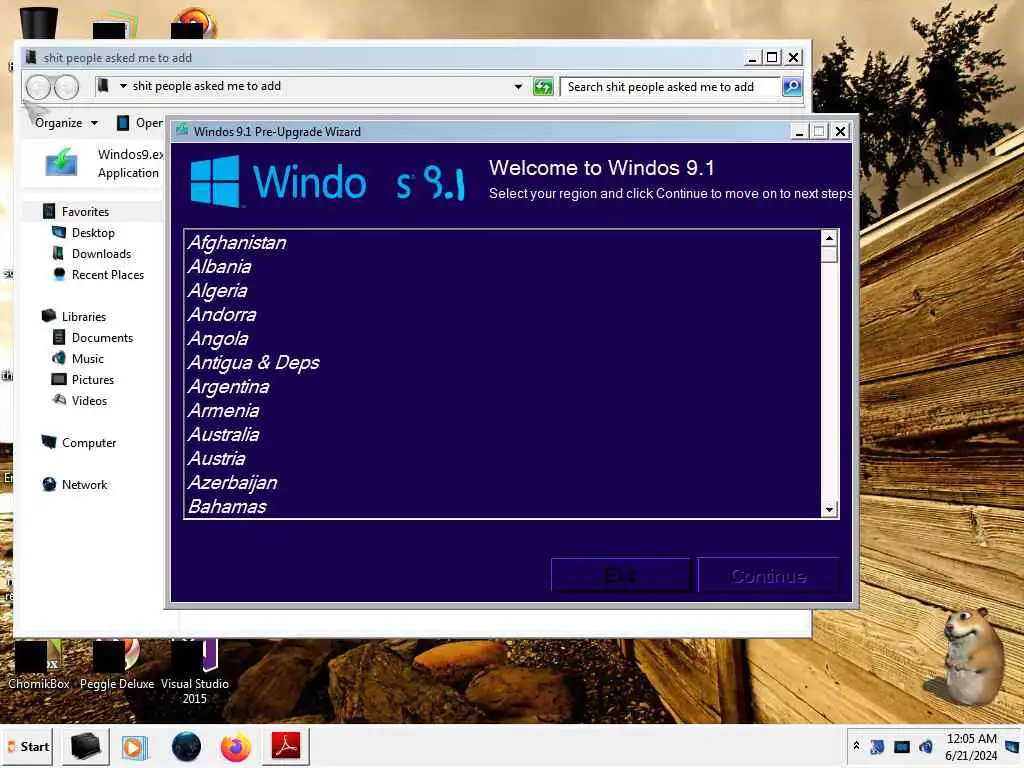This screenshot has height=768, width=1024.
Task: Select Algeria in the region list
Action: (x=503, y=291)
